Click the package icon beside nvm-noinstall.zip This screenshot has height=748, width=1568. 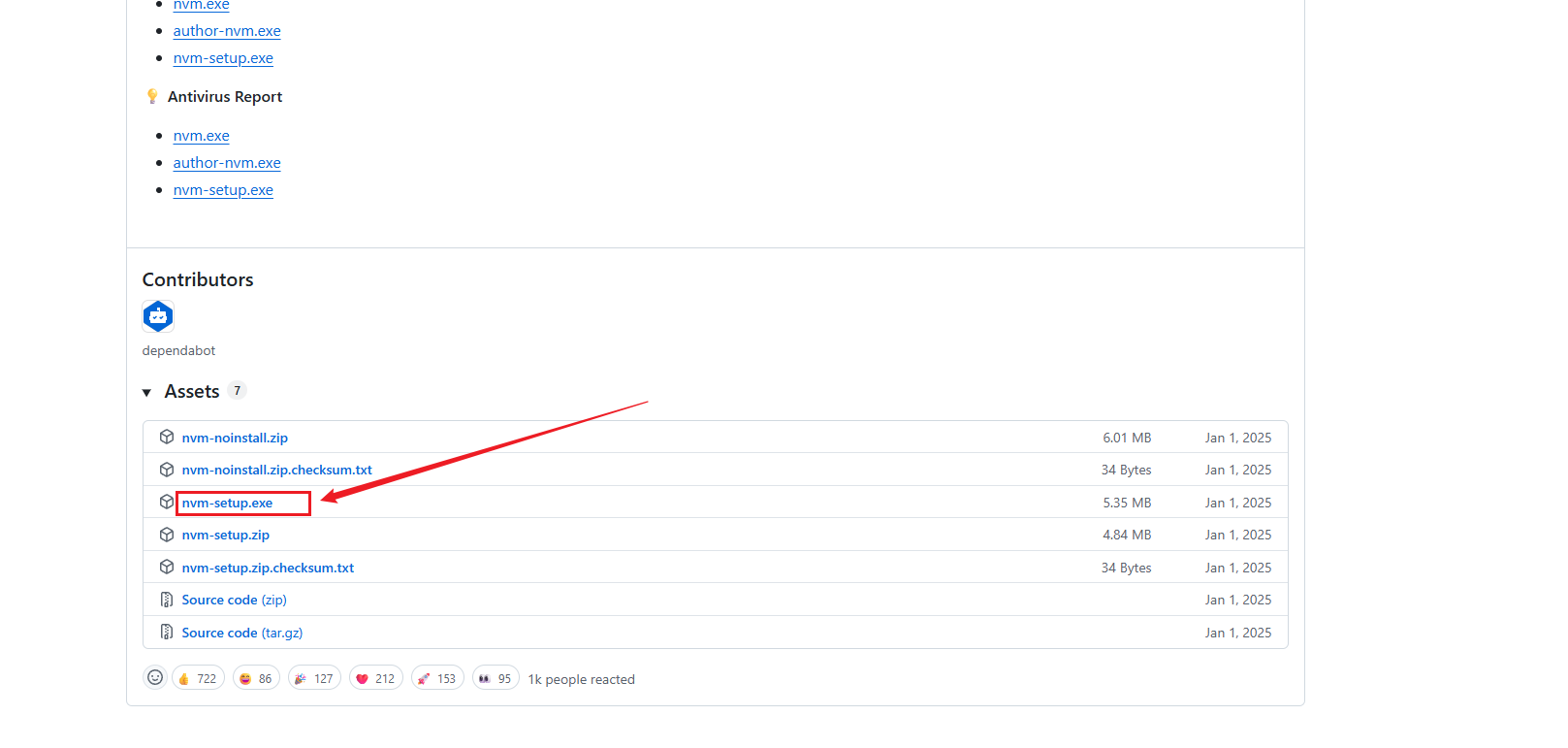tap(167, 438)
